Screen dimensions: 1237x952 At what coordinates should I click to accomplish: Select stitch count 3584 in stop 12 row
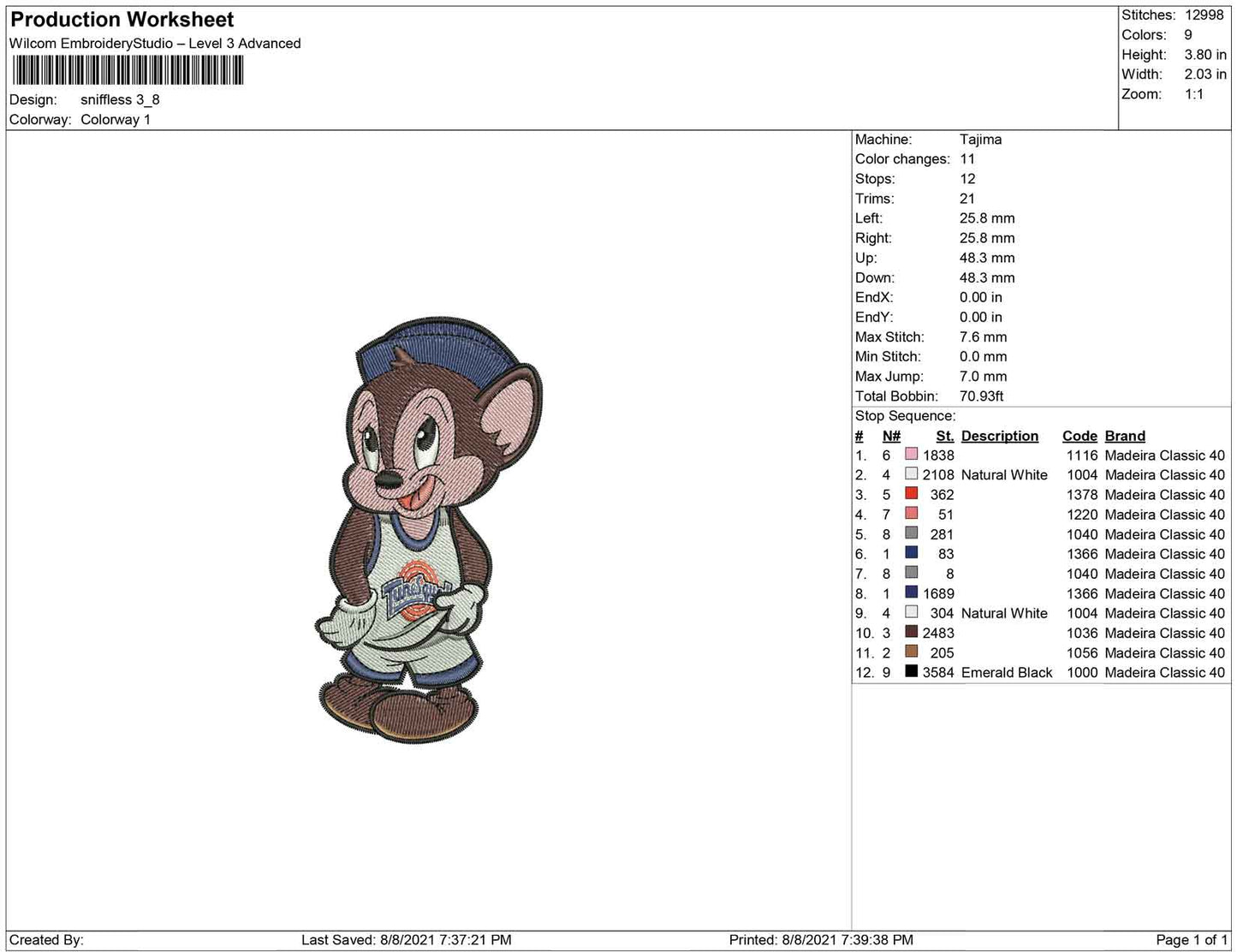[x=938, y=672]
